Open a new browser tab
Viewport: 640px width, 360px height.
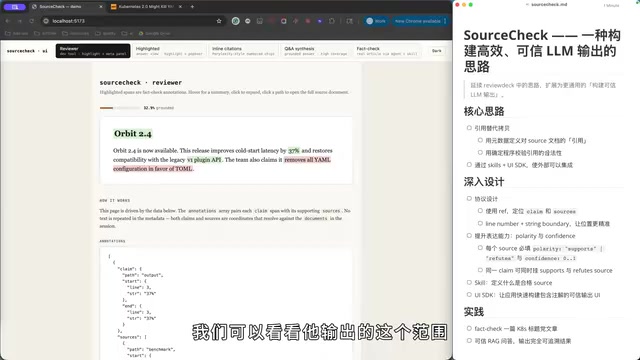[192, 7]
